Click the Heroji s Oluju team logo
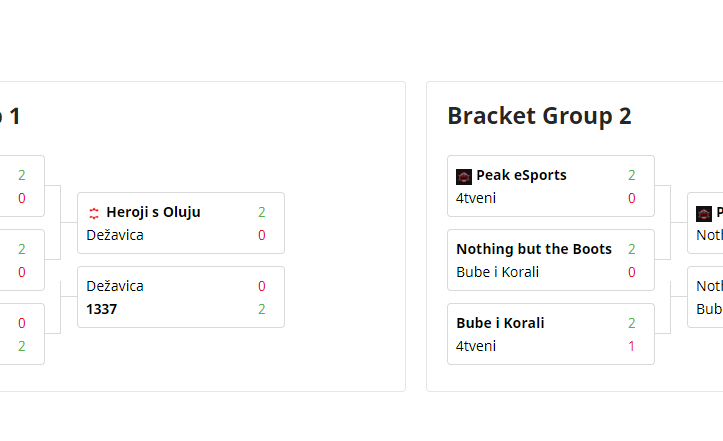The image size is (723, 441). (x=94, y=212)
